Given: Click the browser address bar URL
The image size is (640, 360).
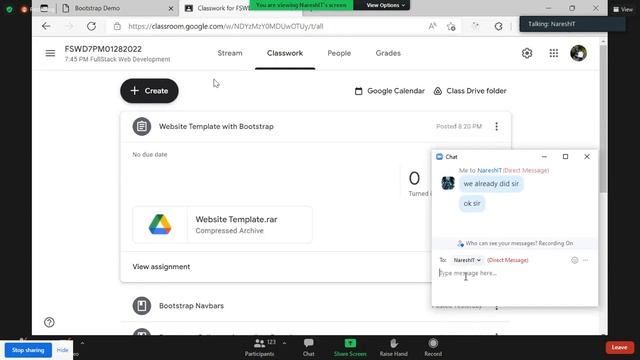Looking at the screenshot, I should (226, 27).
